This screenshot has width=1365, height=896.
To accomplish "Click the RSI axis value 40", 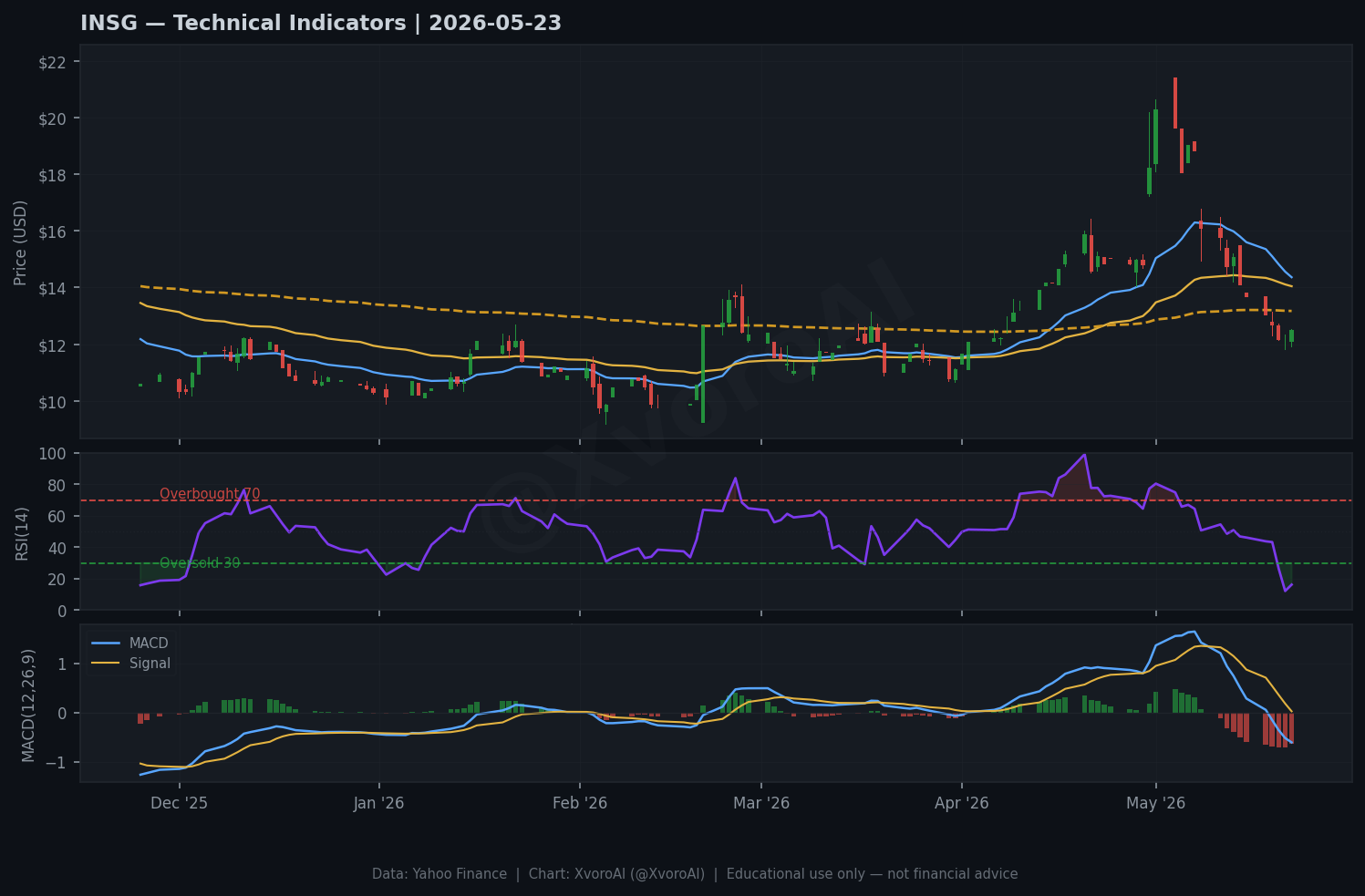I will (58, 548).
